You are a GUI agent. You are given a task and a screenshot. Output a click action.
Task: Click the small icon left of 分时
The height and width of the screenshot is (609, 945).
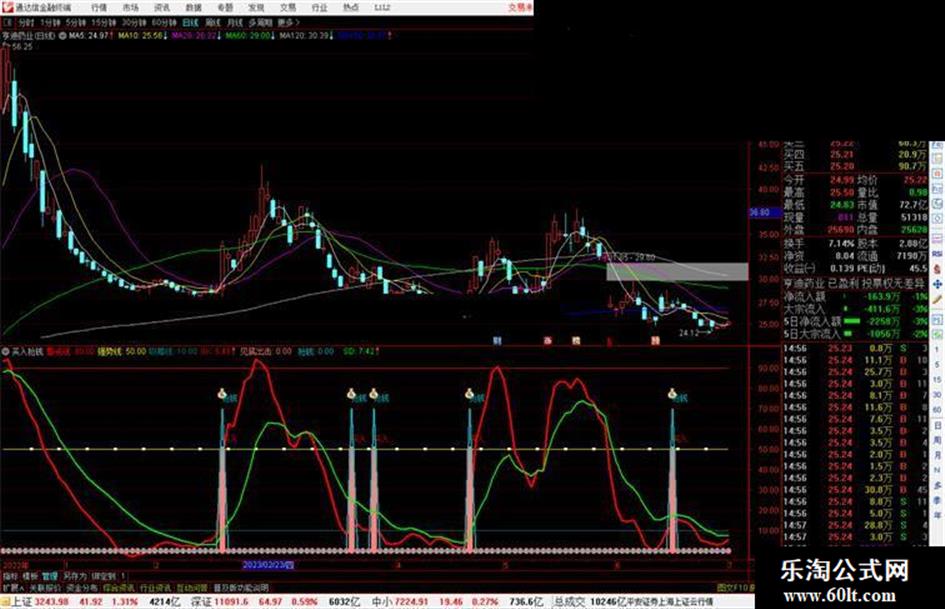pos(8,22)
